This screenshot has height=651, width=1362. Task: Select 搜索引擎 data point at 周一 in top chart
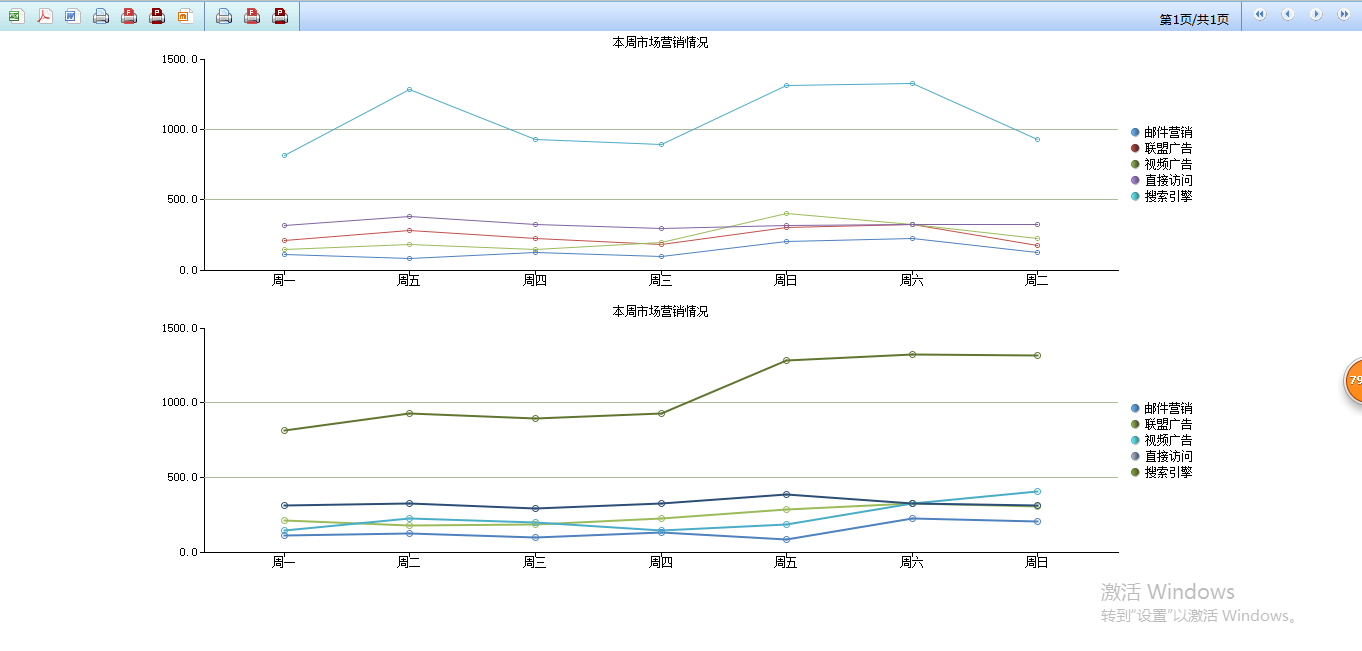[284, 155]
